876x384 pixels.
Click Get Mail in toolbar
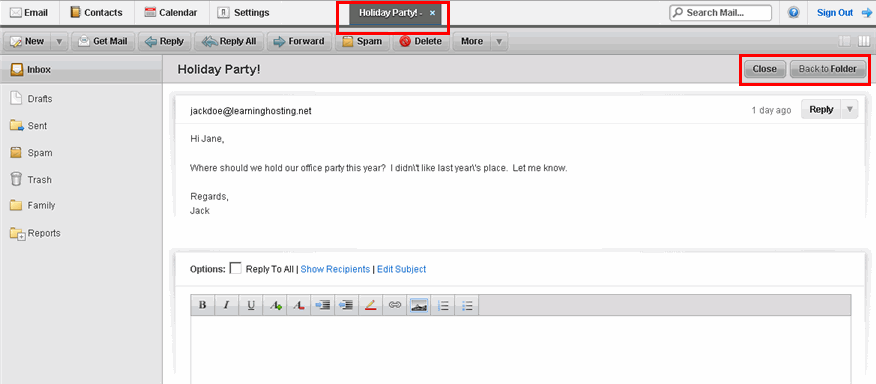point(103,41)
